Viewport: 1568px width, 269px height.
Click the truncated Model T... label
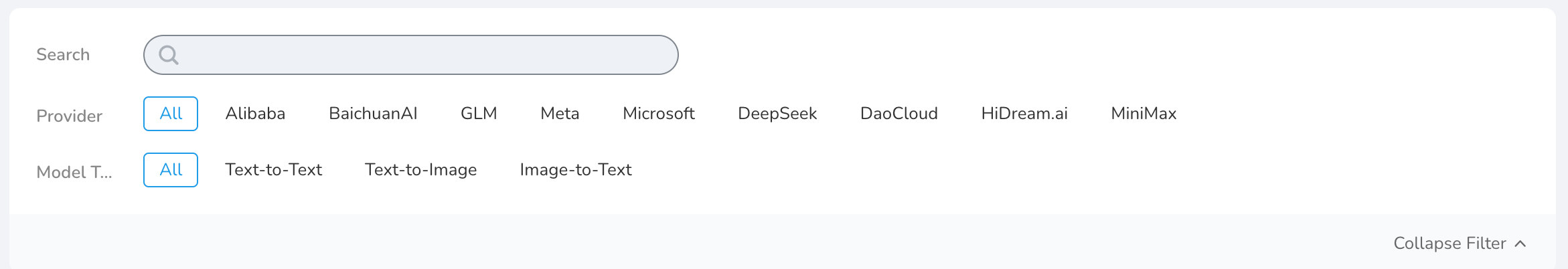coord(74,173)
